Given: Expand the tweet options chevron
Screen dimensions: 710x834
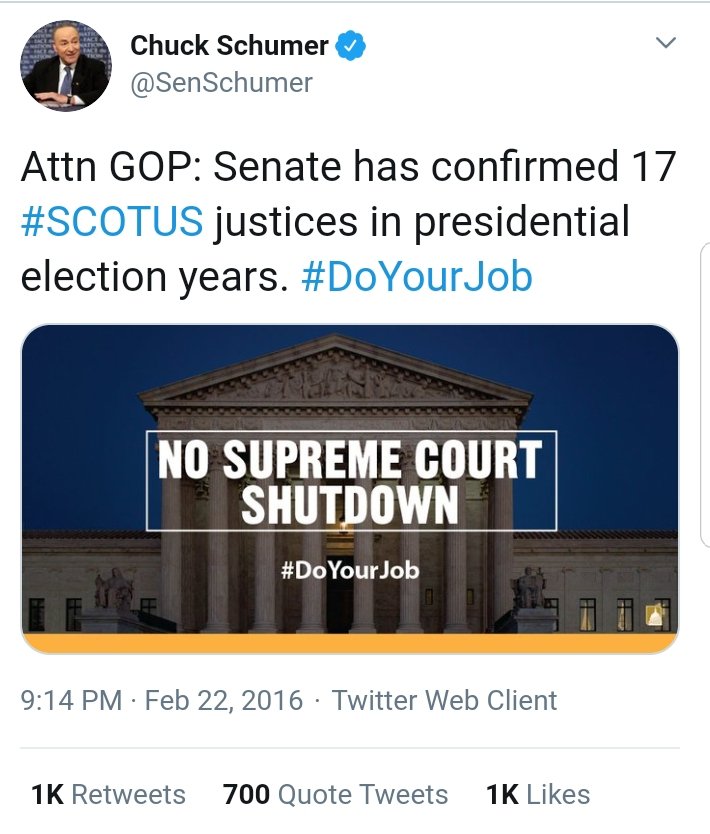Looking at the screenshot, I should [x=665, y=43].
